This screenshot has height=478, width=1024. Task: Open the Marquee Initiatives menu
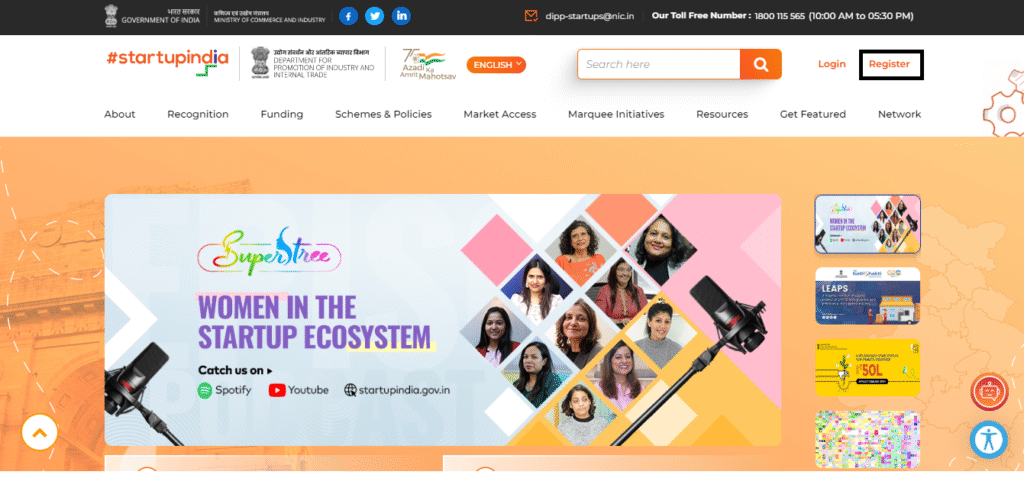click(x=616, y=114)
